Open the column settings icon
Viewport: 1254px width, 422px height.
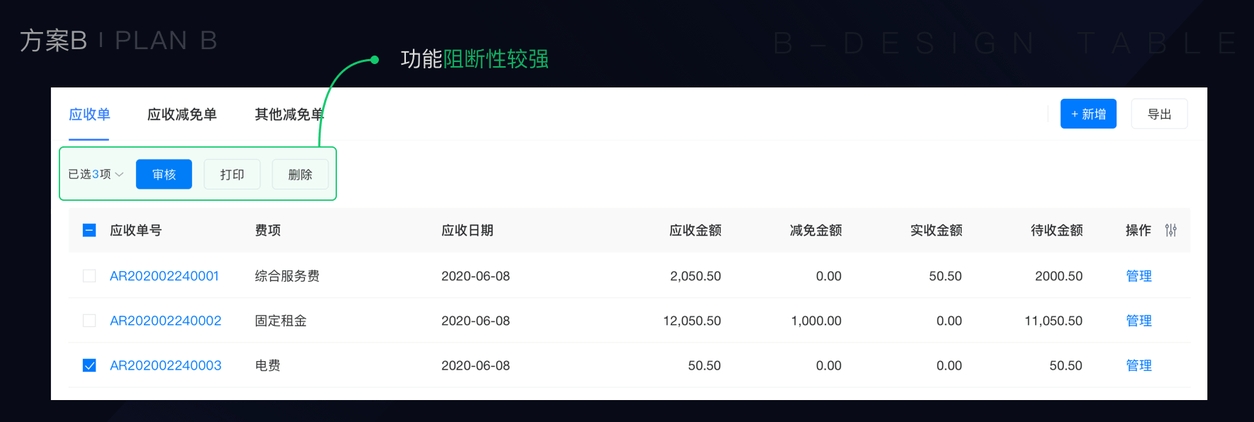[x=1171, y=230]
